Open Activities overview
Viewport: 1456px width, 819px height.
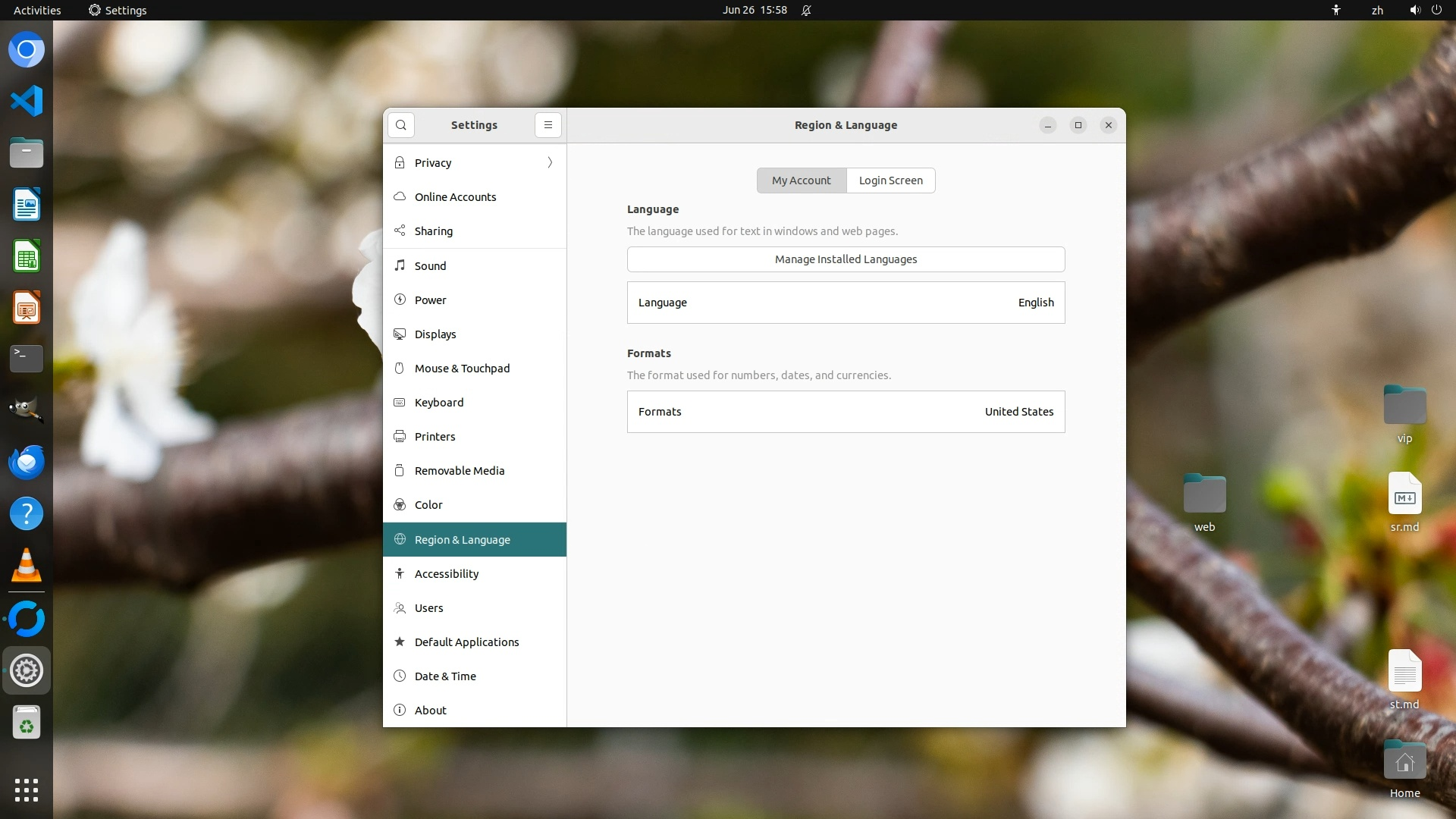pyautogui.click(x=37, y=11)
